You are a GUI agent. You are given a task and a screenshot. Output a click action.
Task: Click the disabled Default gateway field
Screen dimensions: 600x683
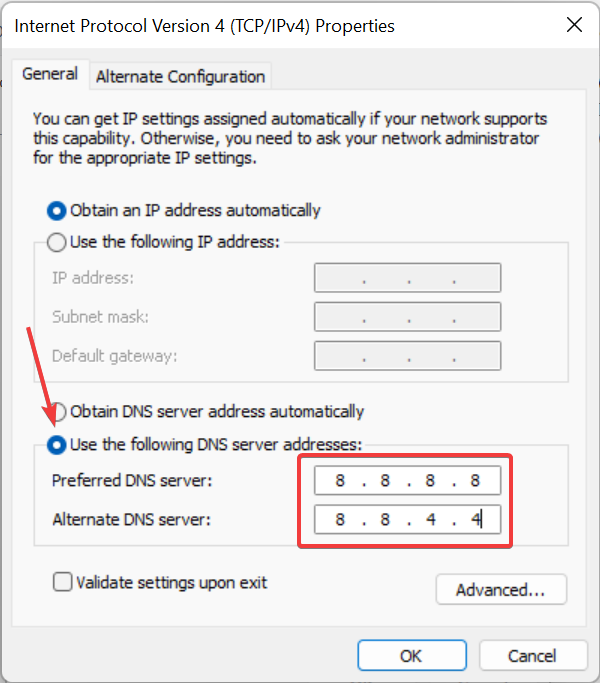pyautogui.click(x=407, y=356)
